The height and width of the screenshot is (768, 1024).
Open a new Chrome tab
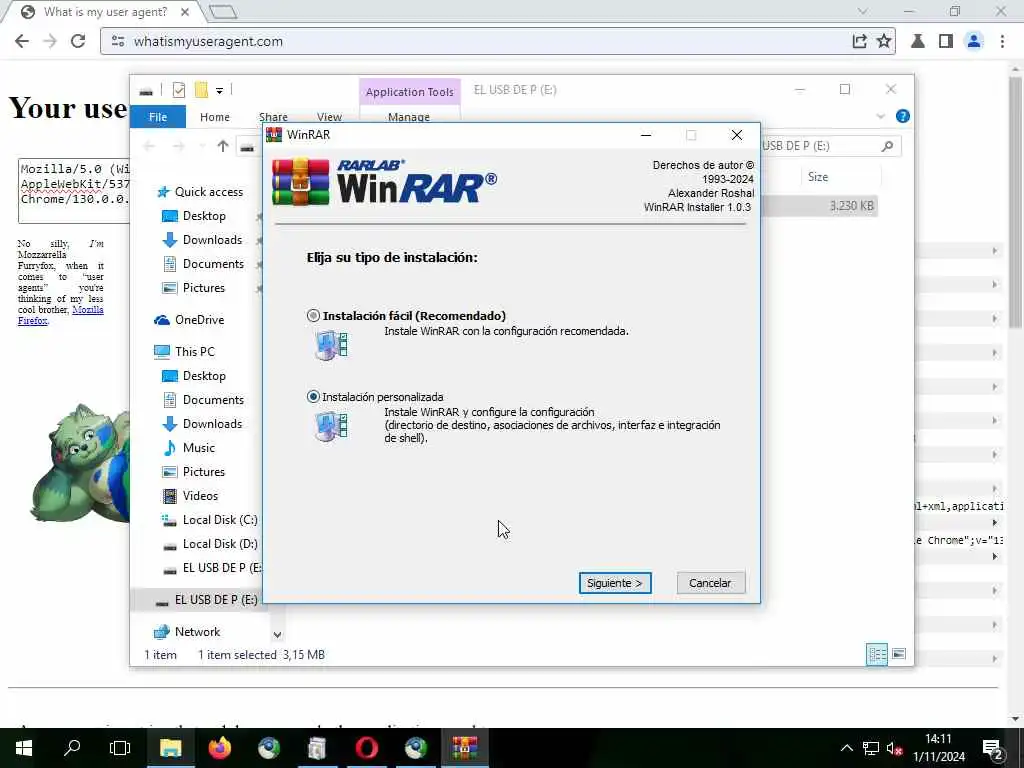(x=224, y=12)
